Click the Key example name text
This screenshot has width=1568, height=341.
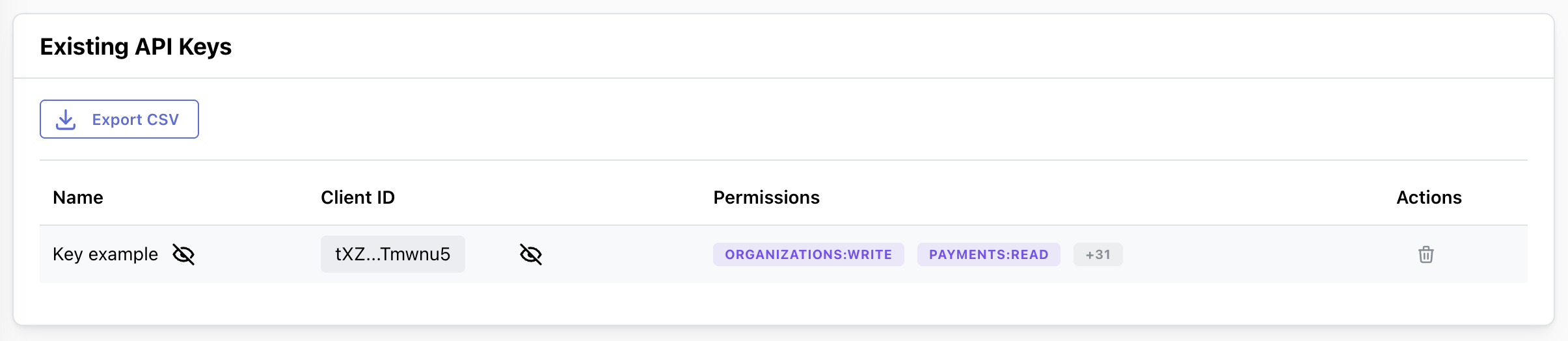105,254
